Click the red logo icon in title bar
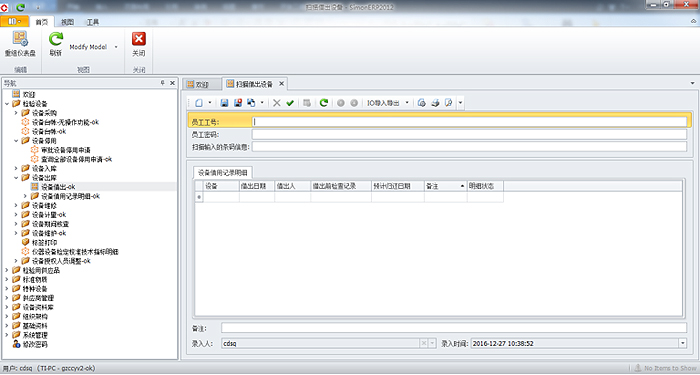The width and height of the screenshot is (700, 375). point(4,7)
